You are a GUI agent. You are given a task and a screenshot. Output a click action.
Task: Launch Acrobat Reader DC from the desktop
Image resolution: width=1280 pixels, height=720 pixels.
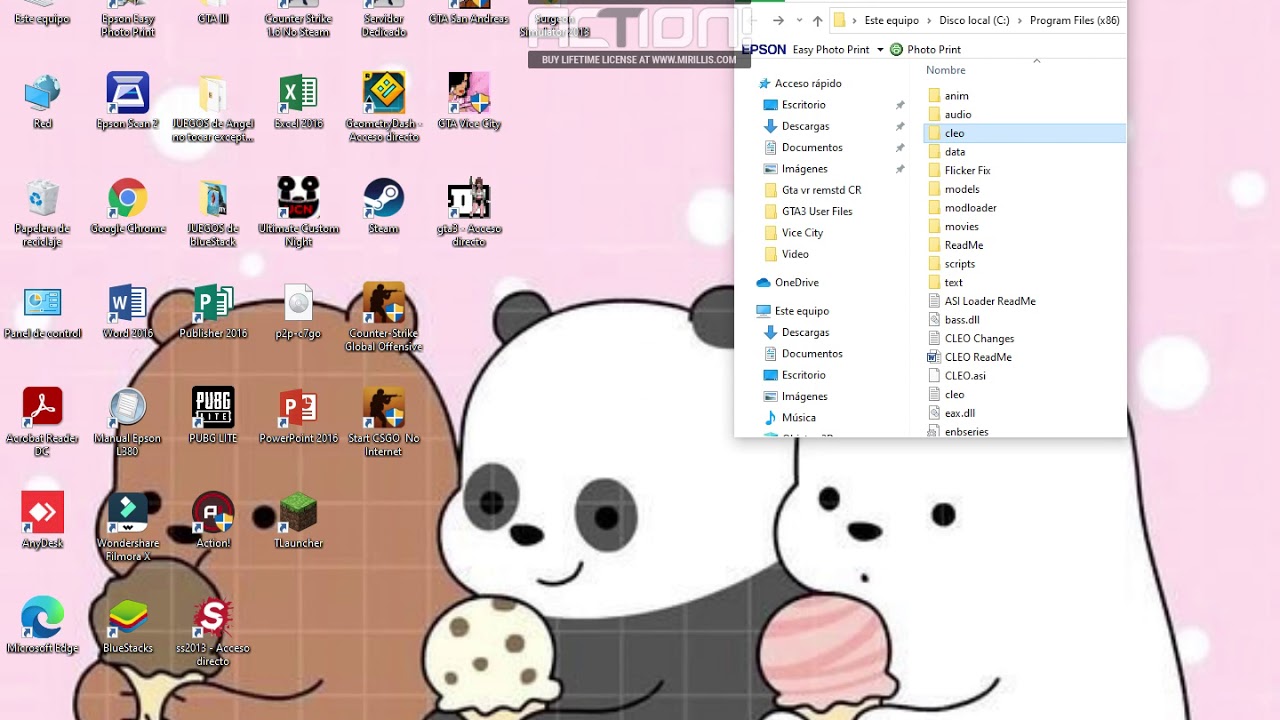tap(42, 423)
